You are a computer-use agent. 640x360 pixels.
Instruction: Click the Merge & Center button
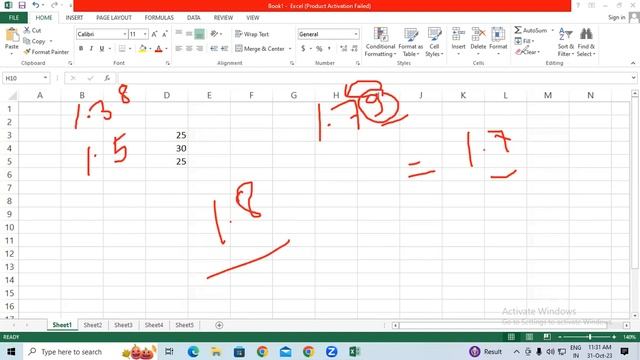pyautogui.click(x=260, y=49)
